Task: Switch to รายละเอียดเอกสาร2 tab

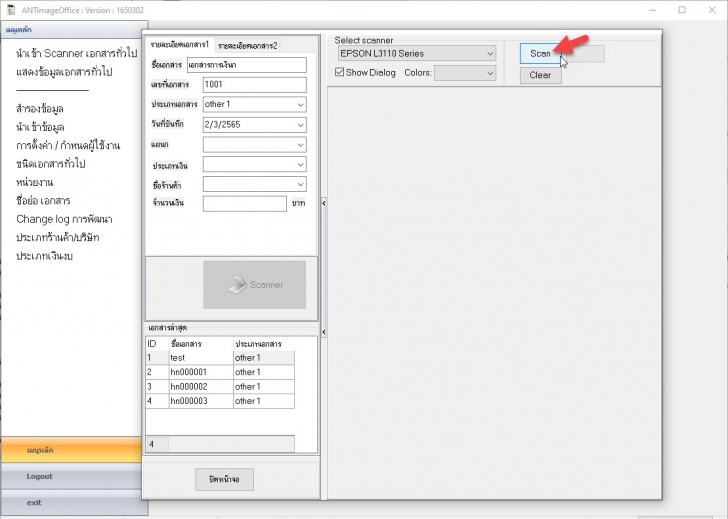Action: (x=247, y=45)
